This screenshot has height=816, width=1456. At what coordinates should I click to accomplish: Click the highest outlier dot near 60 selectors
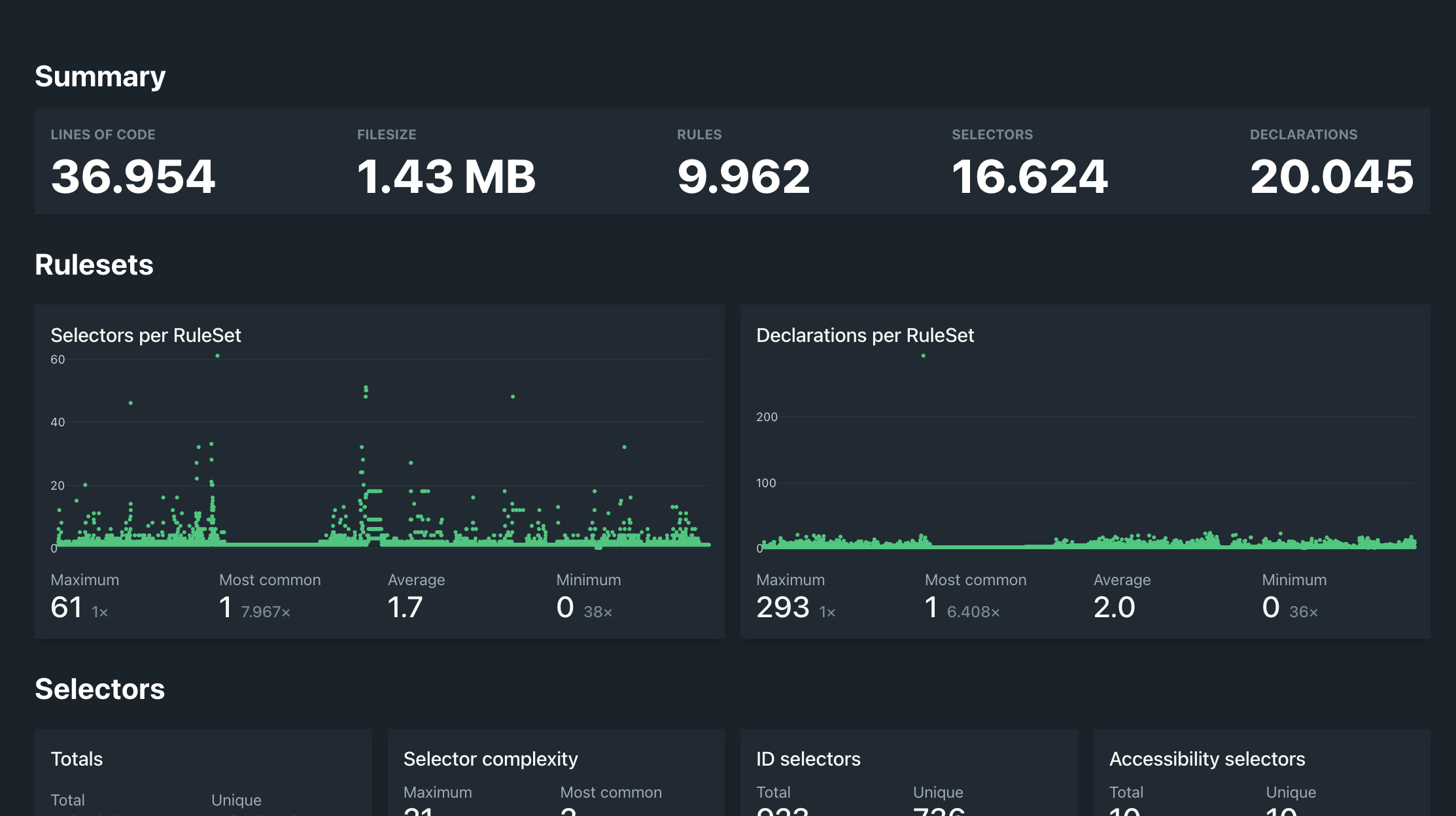coord(218,356)
